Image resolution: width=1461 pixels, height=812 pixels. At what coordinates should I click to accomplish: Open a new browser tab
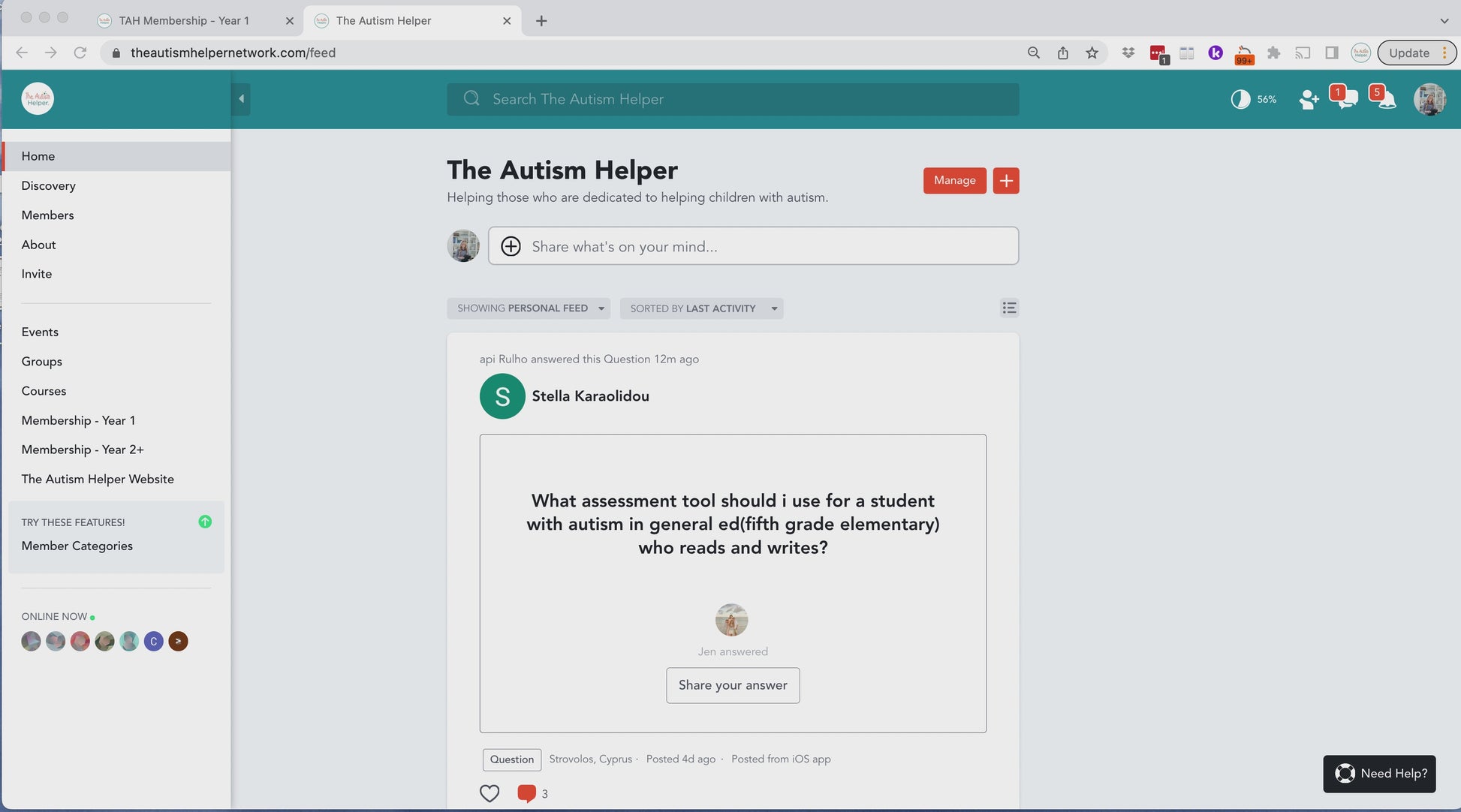541,20
